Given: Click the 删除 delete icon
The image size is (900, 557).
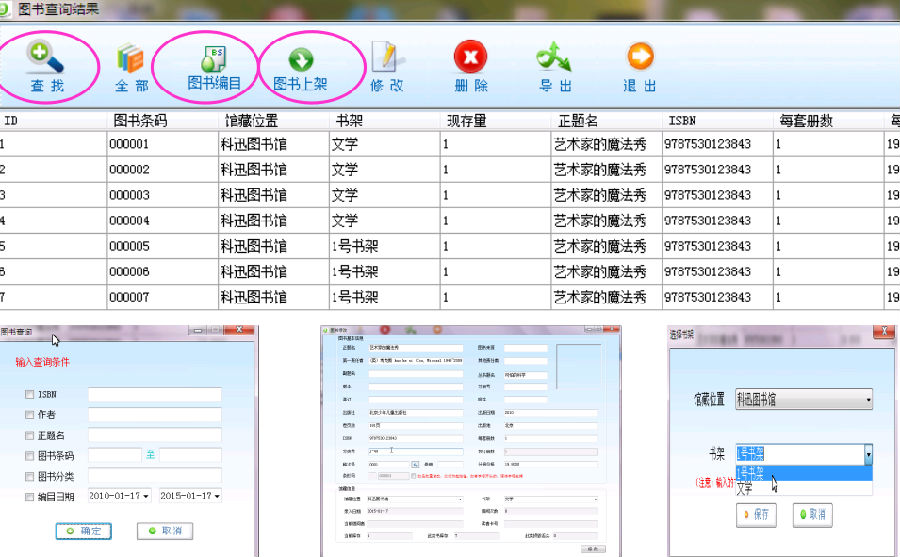Looking at the screenshot, I should [471, 67].
